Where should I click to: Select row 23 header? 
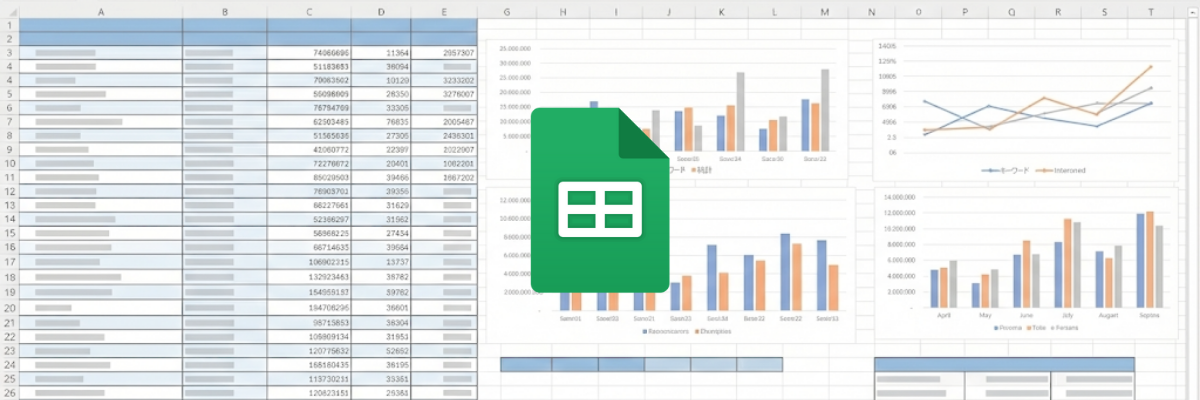(9, 352)
